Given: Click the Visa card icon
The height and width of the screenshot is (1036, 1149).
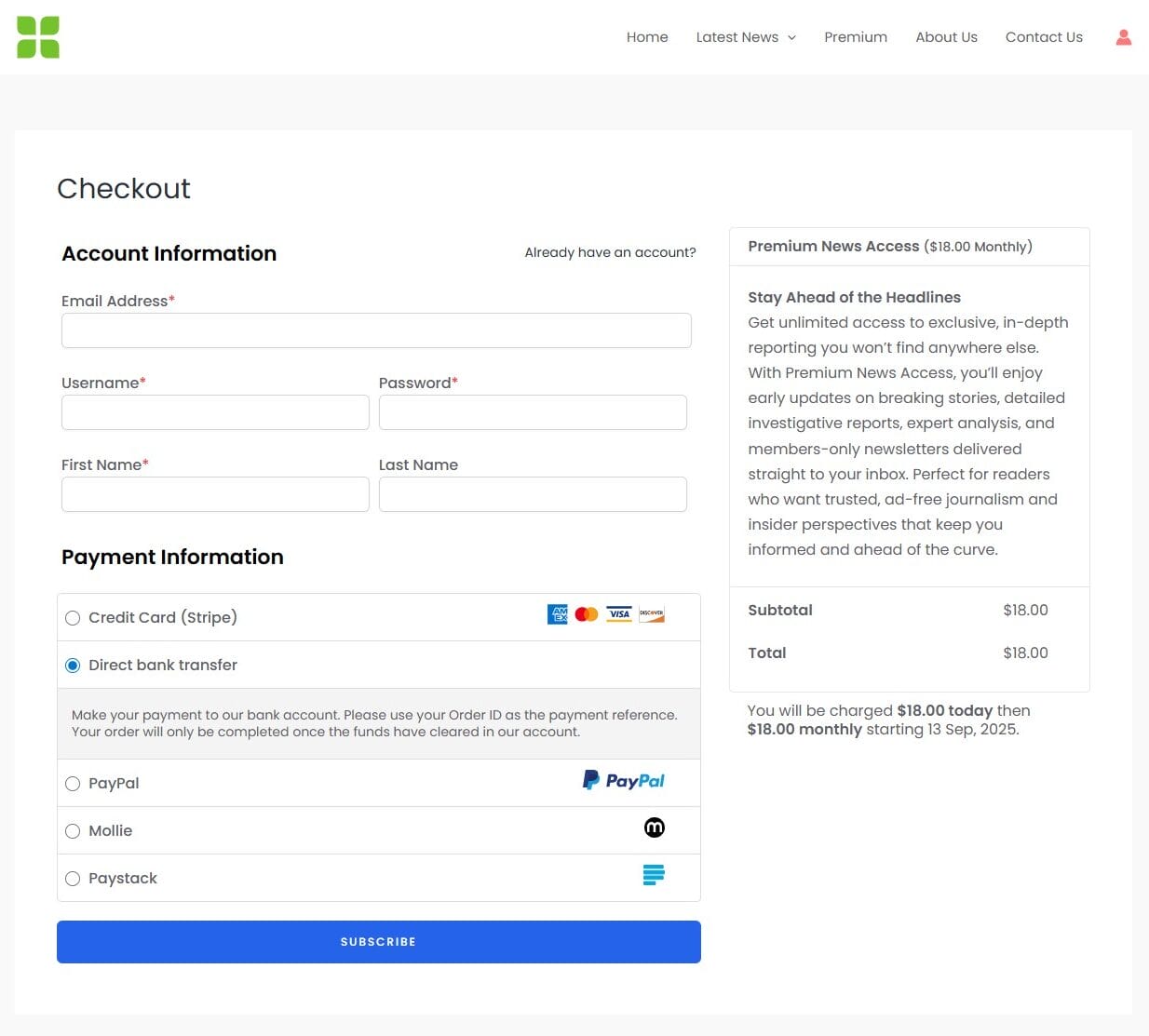Looking at the screenshot, I should (x=619, y=614).
